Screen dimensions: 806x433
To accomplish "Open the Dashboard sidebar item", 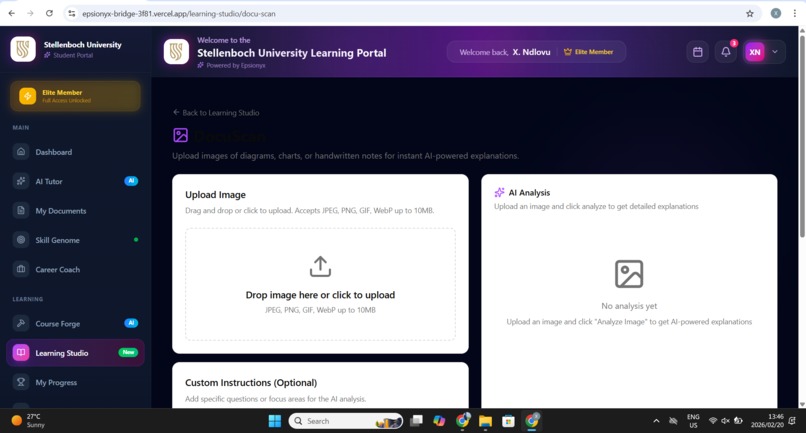I will coord(76,152).
